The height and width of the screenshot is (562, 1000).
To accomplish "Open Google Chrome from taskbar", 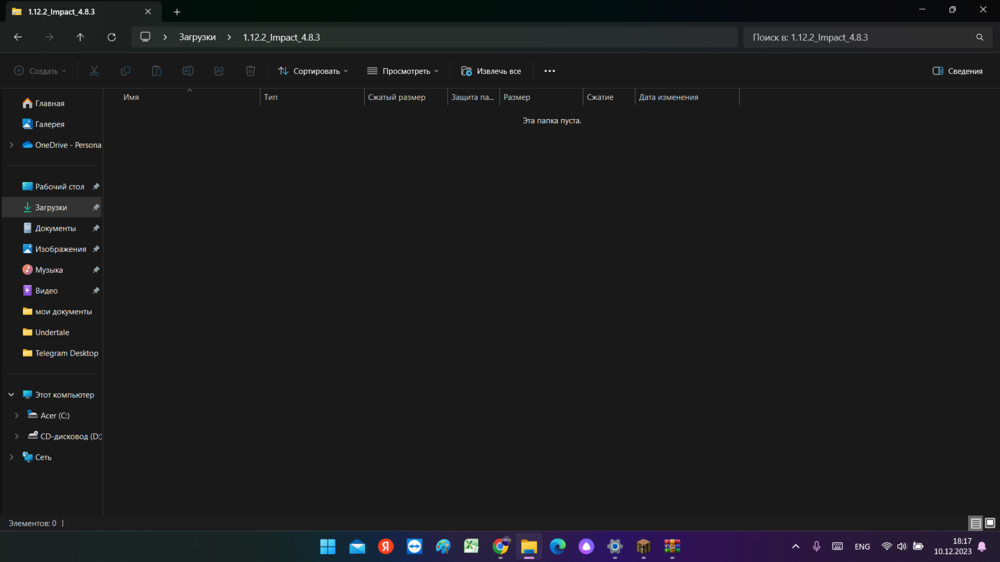I will (x=501, y=547).
